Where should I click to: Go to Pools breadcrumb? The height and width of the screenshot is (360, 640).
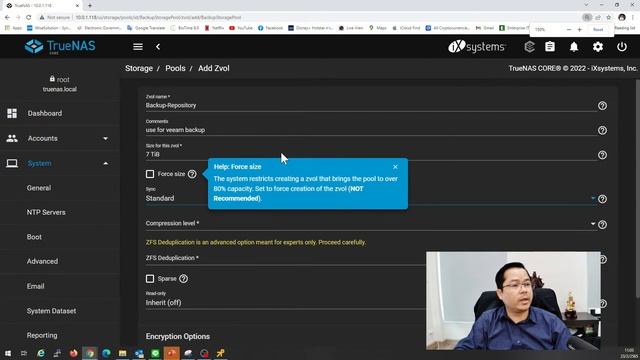click(x=175, y=69)
